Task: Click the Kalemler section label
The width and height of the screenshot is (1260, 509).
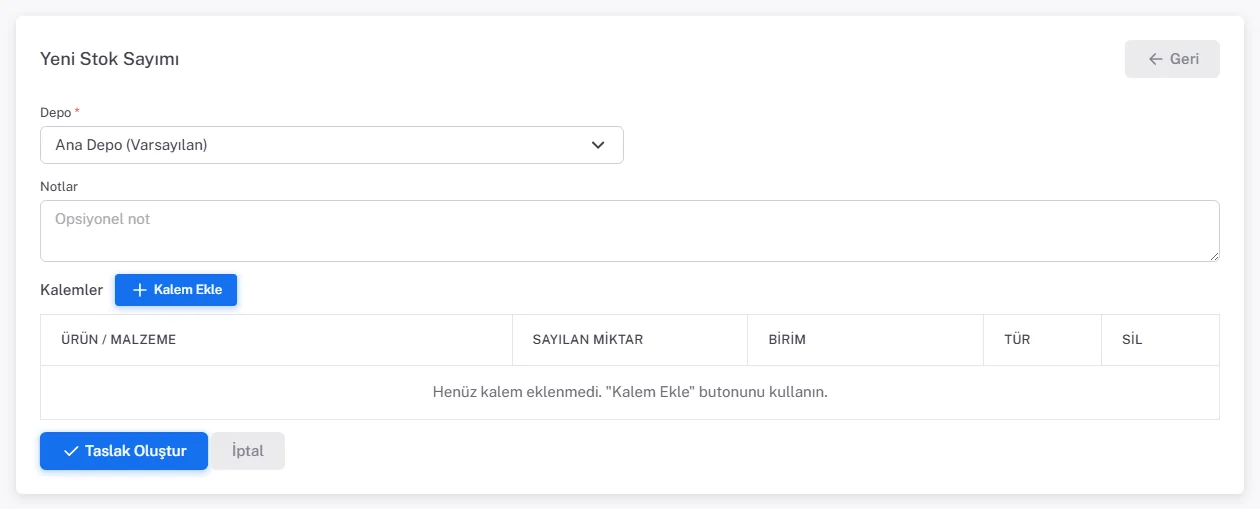Action: click(x=71, y=290)
